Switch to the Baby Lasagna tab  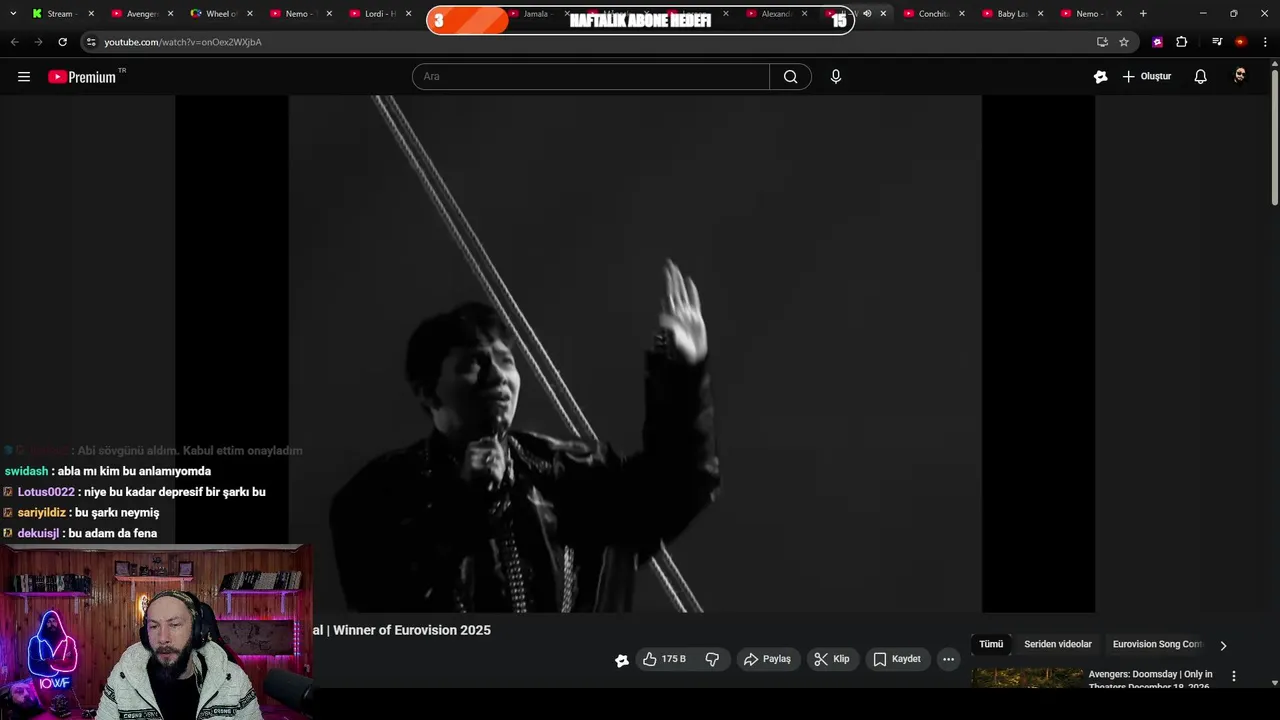[1012, 14]
